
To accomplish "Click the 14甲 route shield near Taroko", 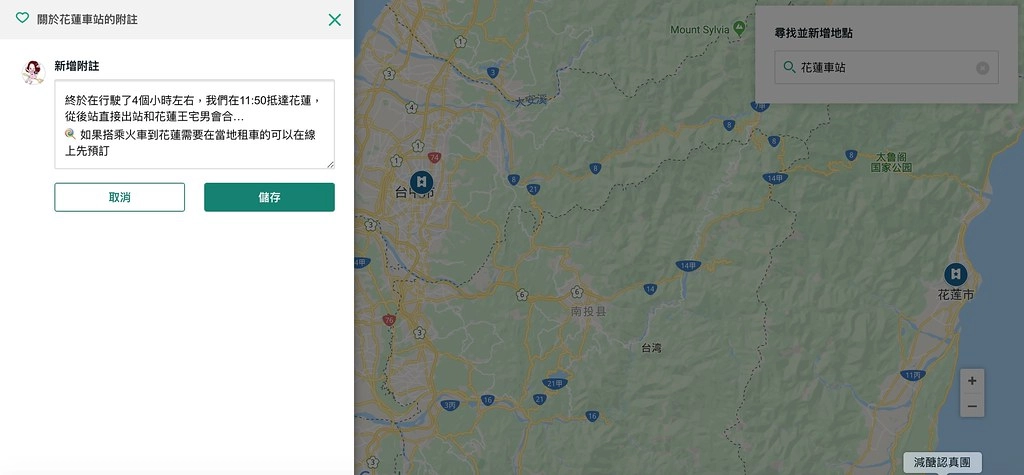I will (x=775, y=178).
